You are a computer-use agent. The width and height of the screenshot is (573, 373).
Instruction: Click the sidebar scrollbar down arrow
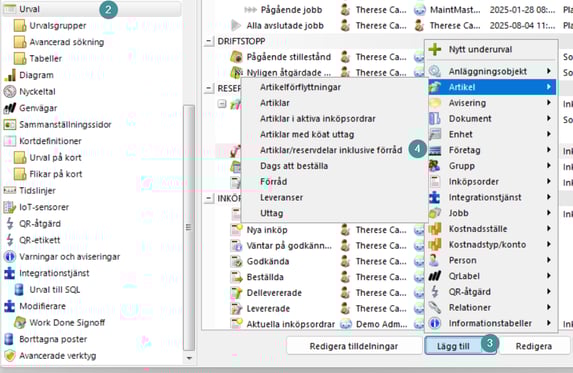pyautogui.click(x=189, y=358)
